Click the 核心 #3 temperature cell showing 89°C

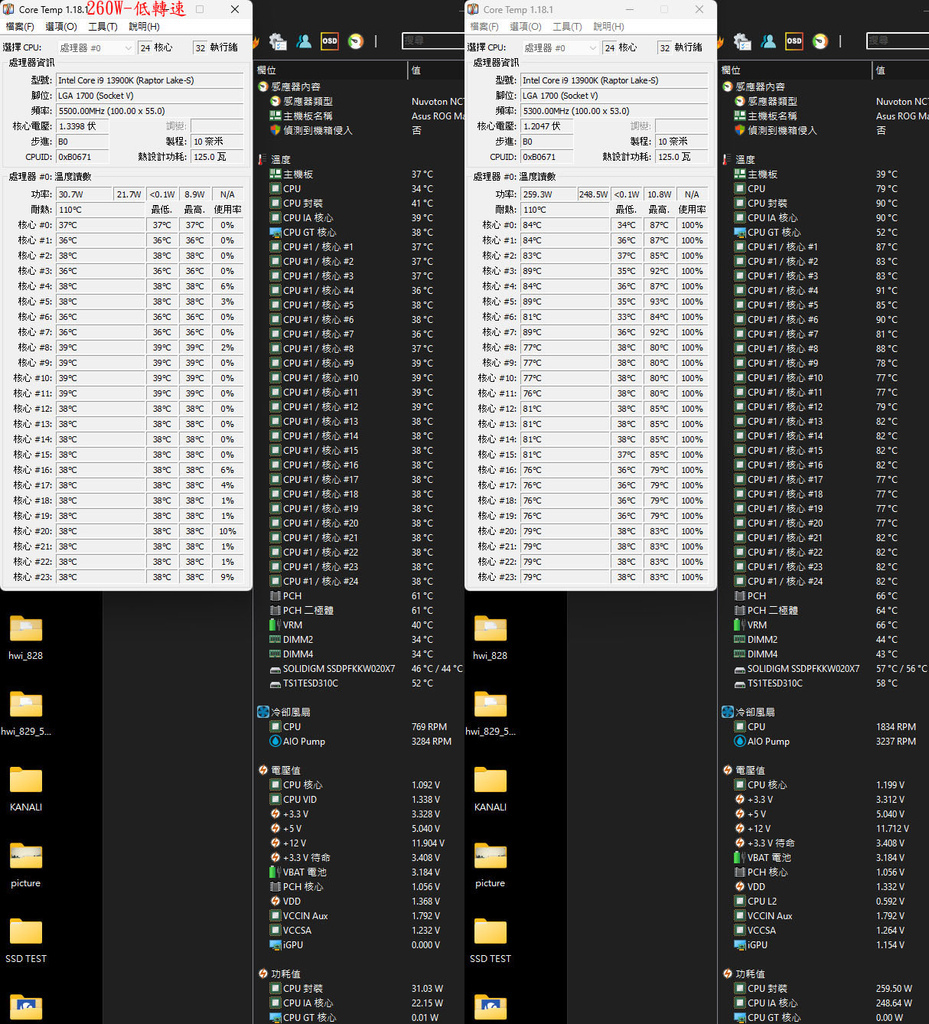(567, 271)
